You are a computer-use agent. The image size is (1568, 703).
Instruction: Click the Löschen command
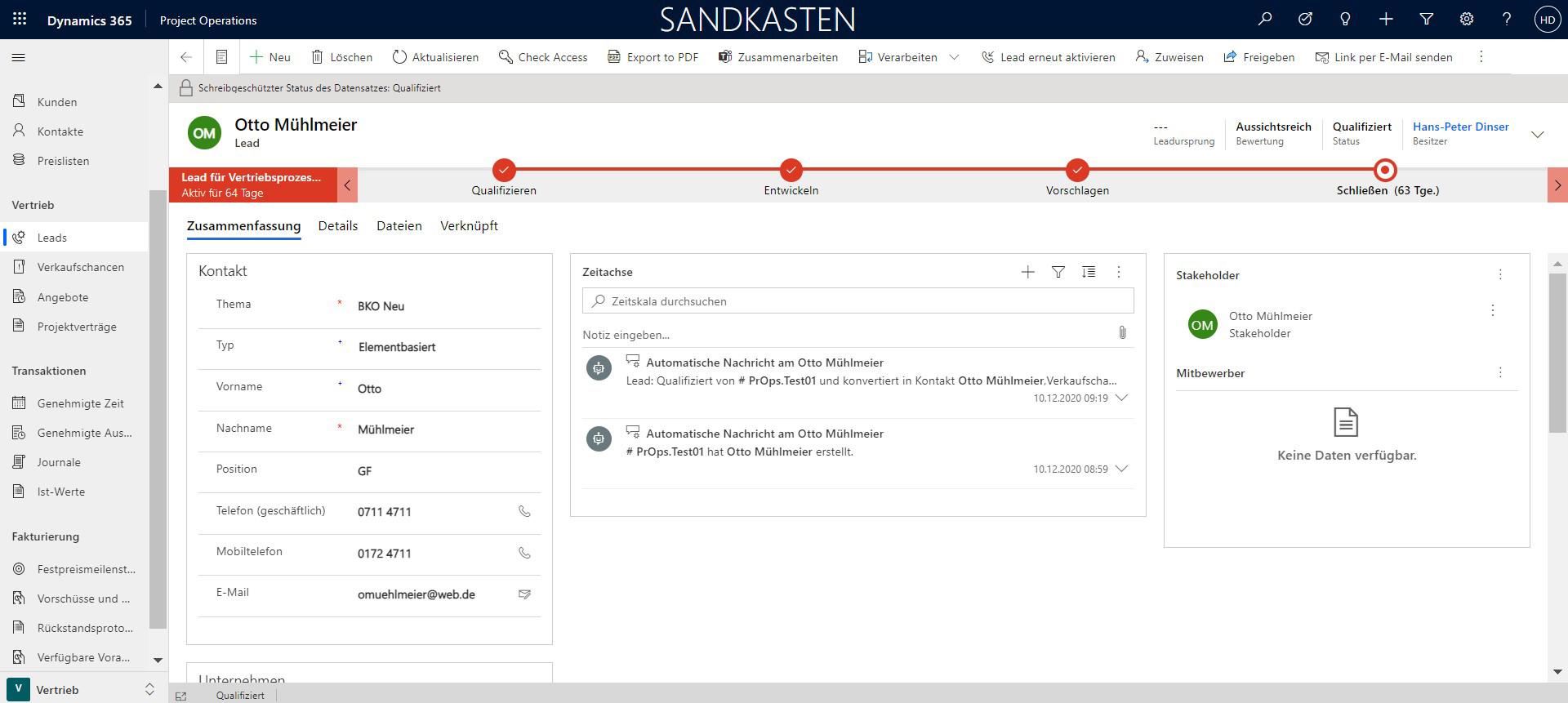coord(341,57)
